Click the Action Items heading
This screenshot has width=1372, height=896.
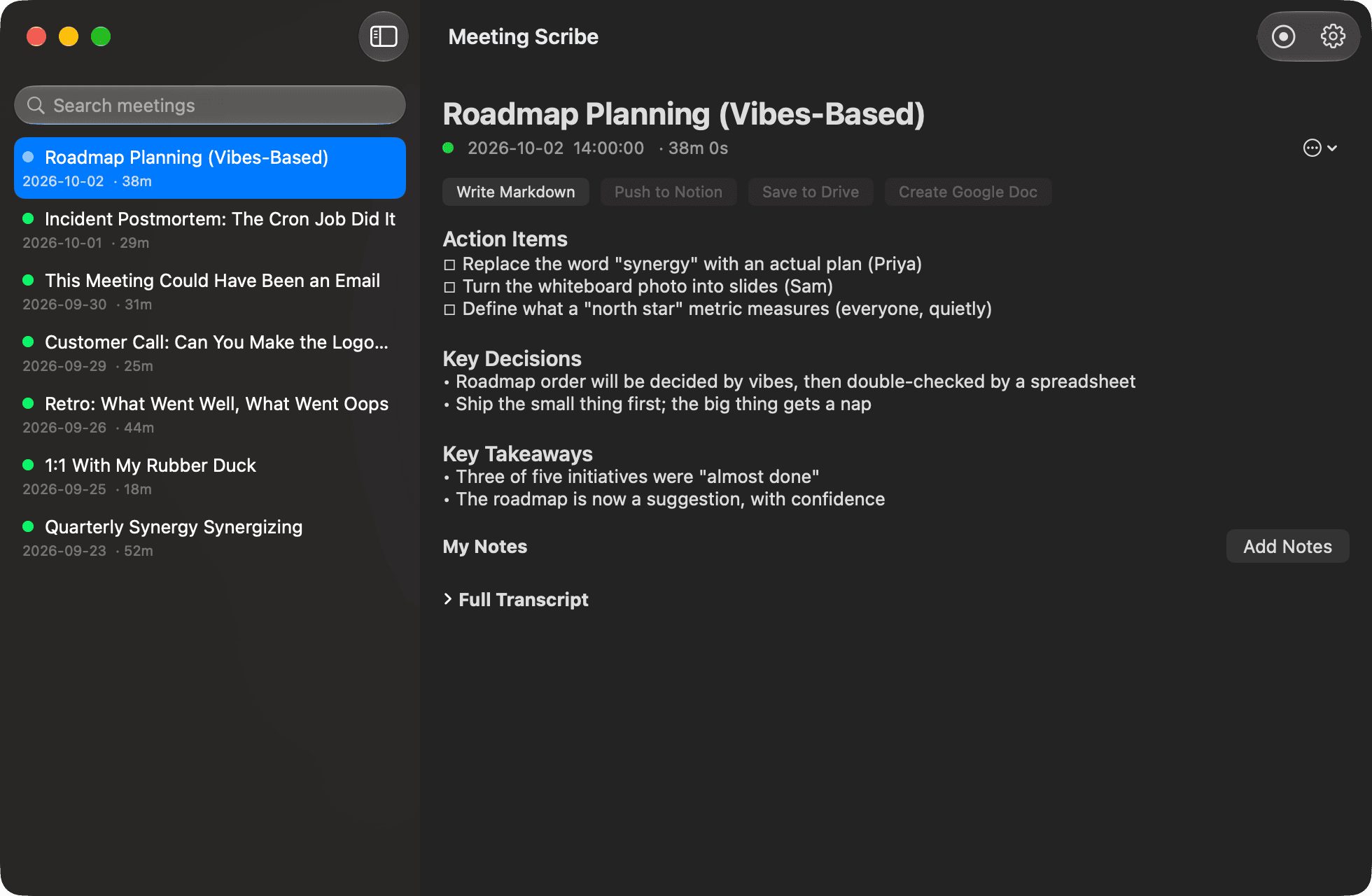pos(505,239)
